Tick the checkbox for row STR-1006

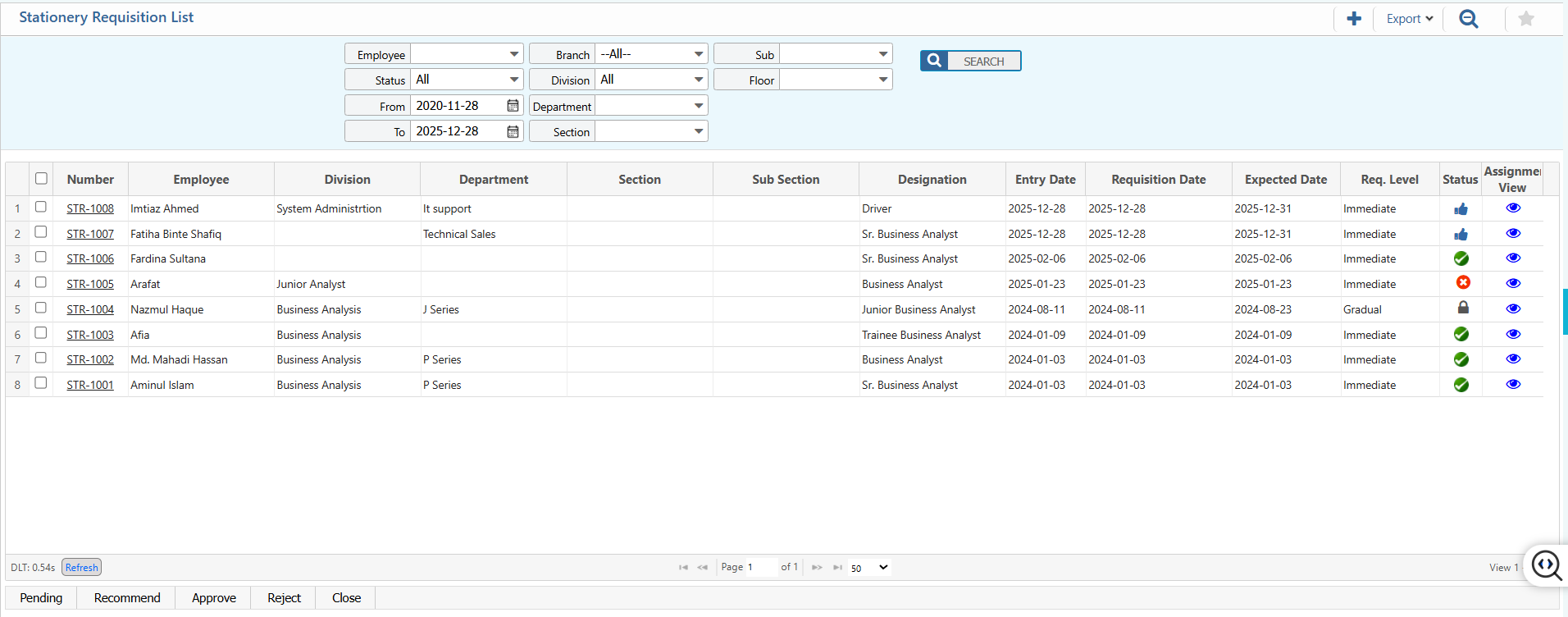[41, 258]
